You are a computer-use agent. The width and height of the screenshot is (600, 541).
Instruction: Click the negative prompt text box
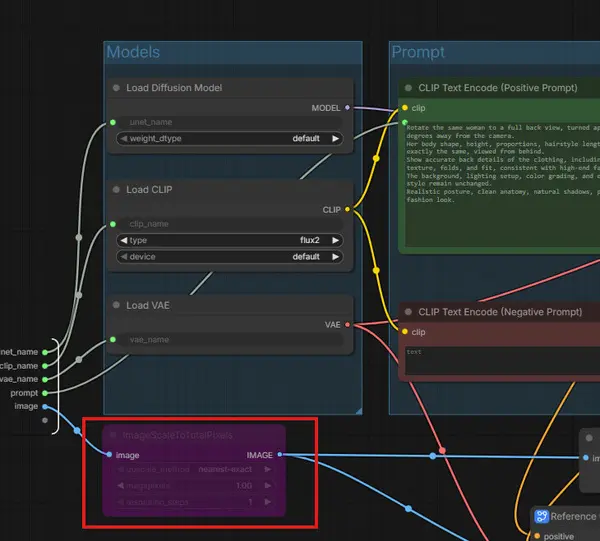(x=502, y=361)
